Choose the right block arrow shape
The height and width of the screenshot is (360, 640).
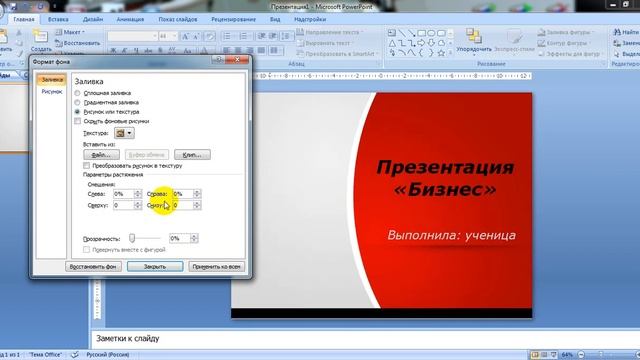422,43
